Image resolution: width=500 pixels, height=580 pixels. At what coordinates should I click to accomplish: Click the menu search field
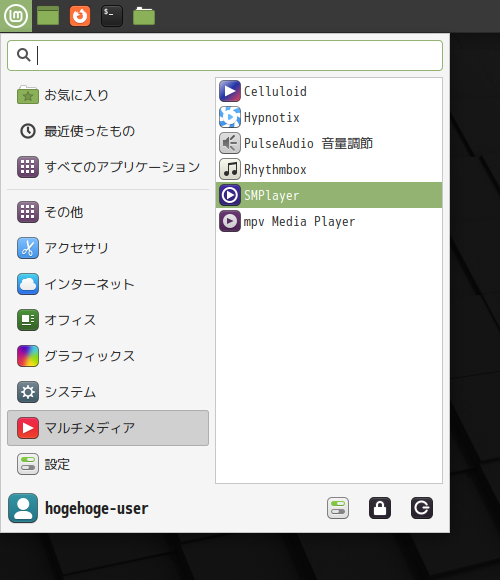coord(225,55)
